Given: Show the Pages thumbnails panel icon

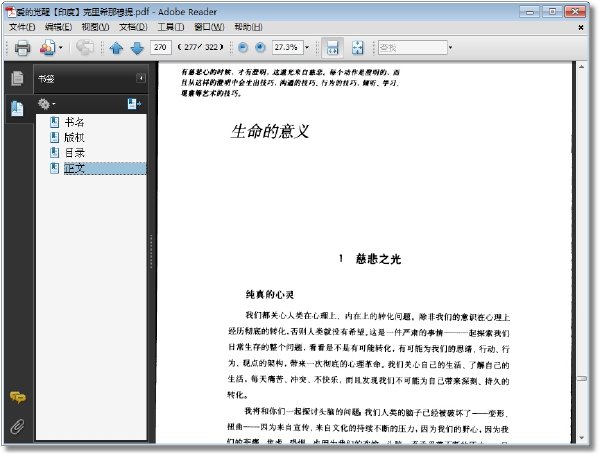Looking at the screenshot, I should [17, 78].
